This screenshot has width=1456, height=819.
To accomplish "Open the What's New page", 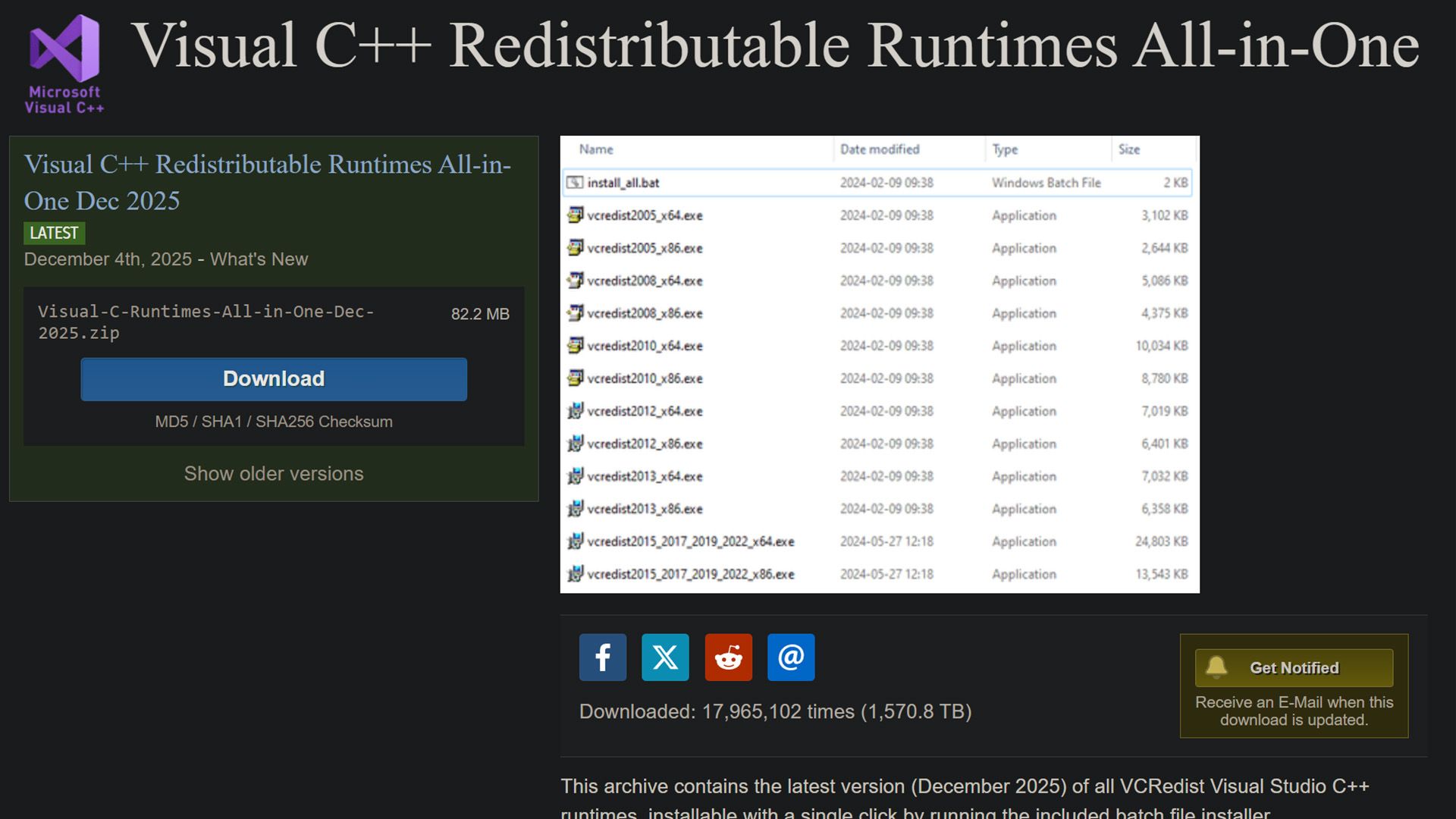I will 258,259.
